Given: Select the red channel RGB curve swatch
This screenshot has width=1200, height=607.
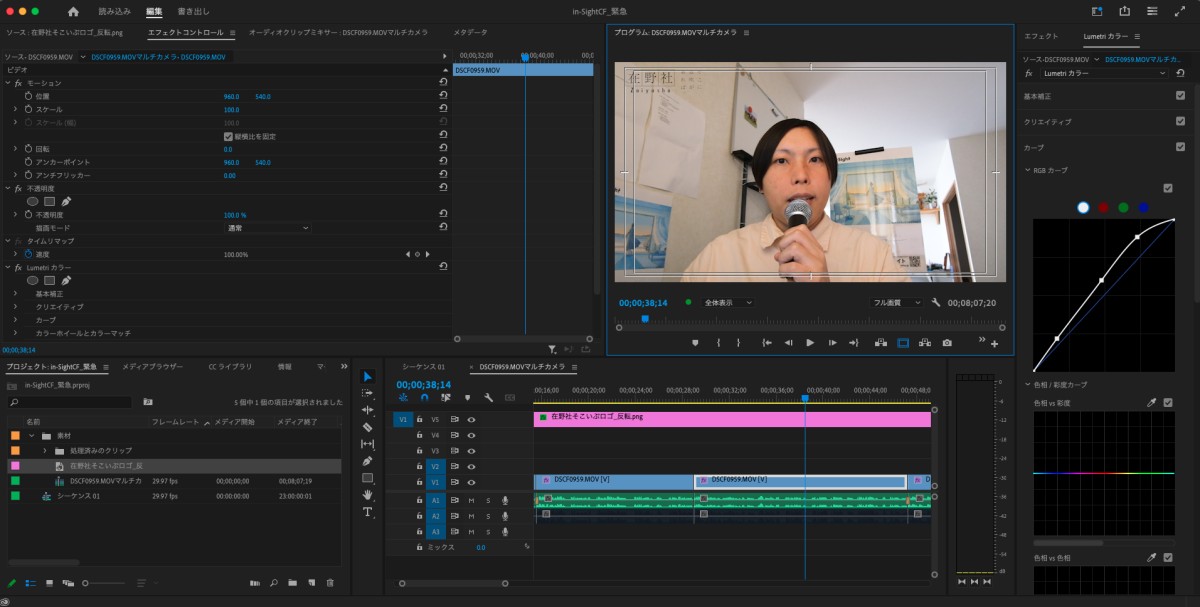Looking at the screenshot, I should click(x=1103, y=208).
